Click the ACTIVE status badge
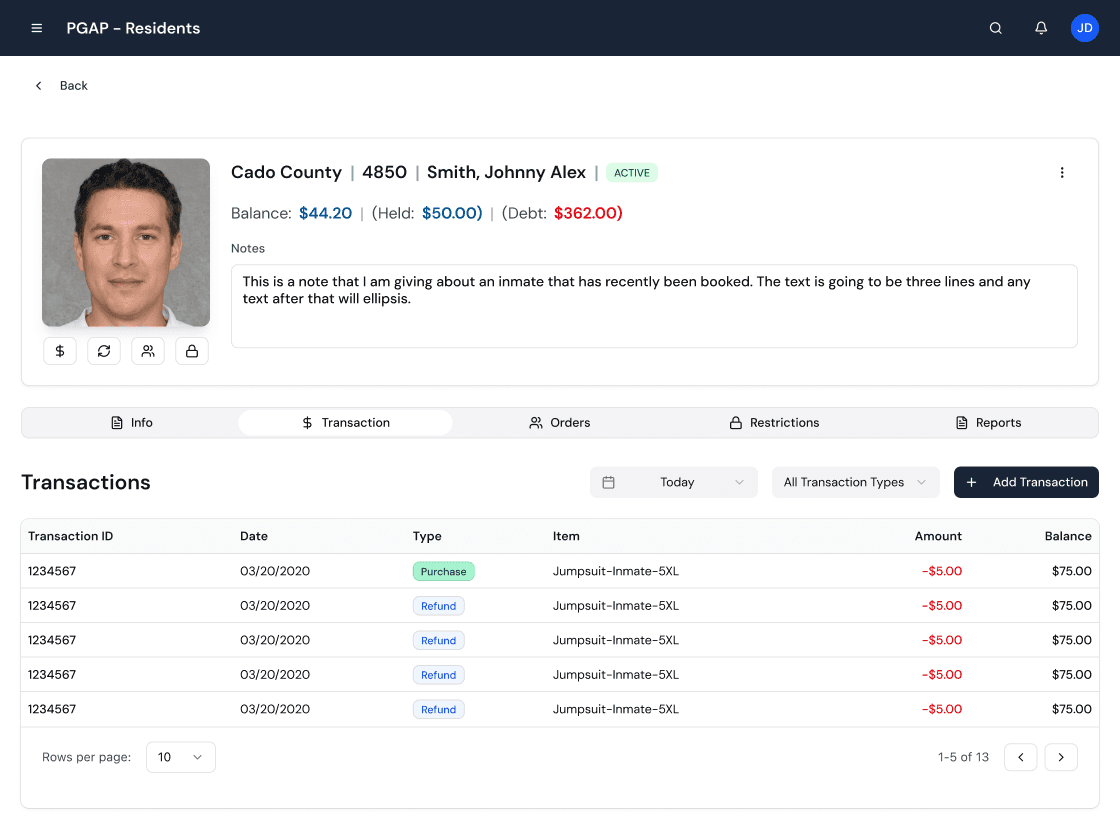The height and width of the screenshot is (829, 1120). (x=631, y=173)
